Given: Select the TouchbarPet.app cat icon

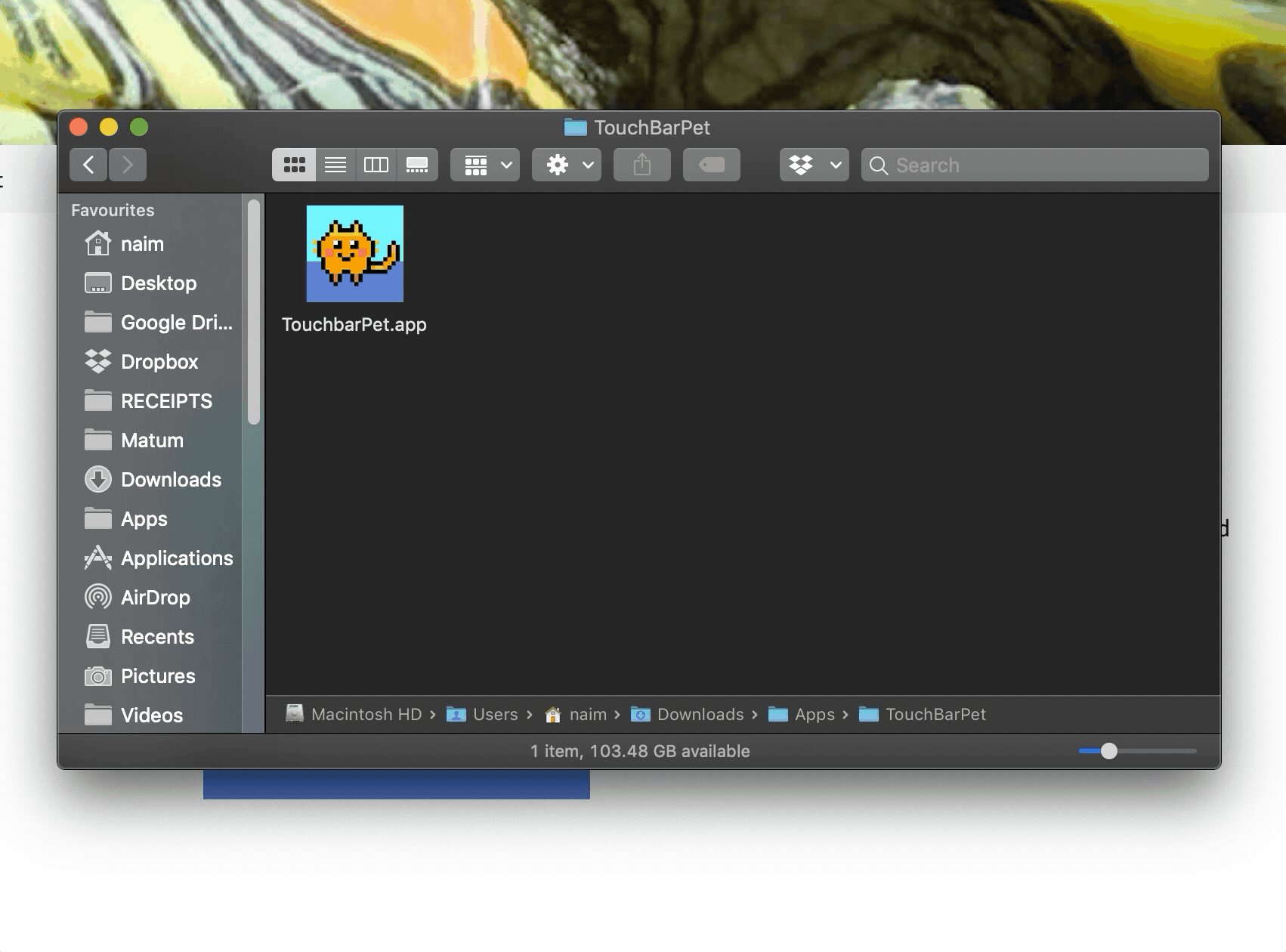Looking at the screenshot, I should pos(355,254).
